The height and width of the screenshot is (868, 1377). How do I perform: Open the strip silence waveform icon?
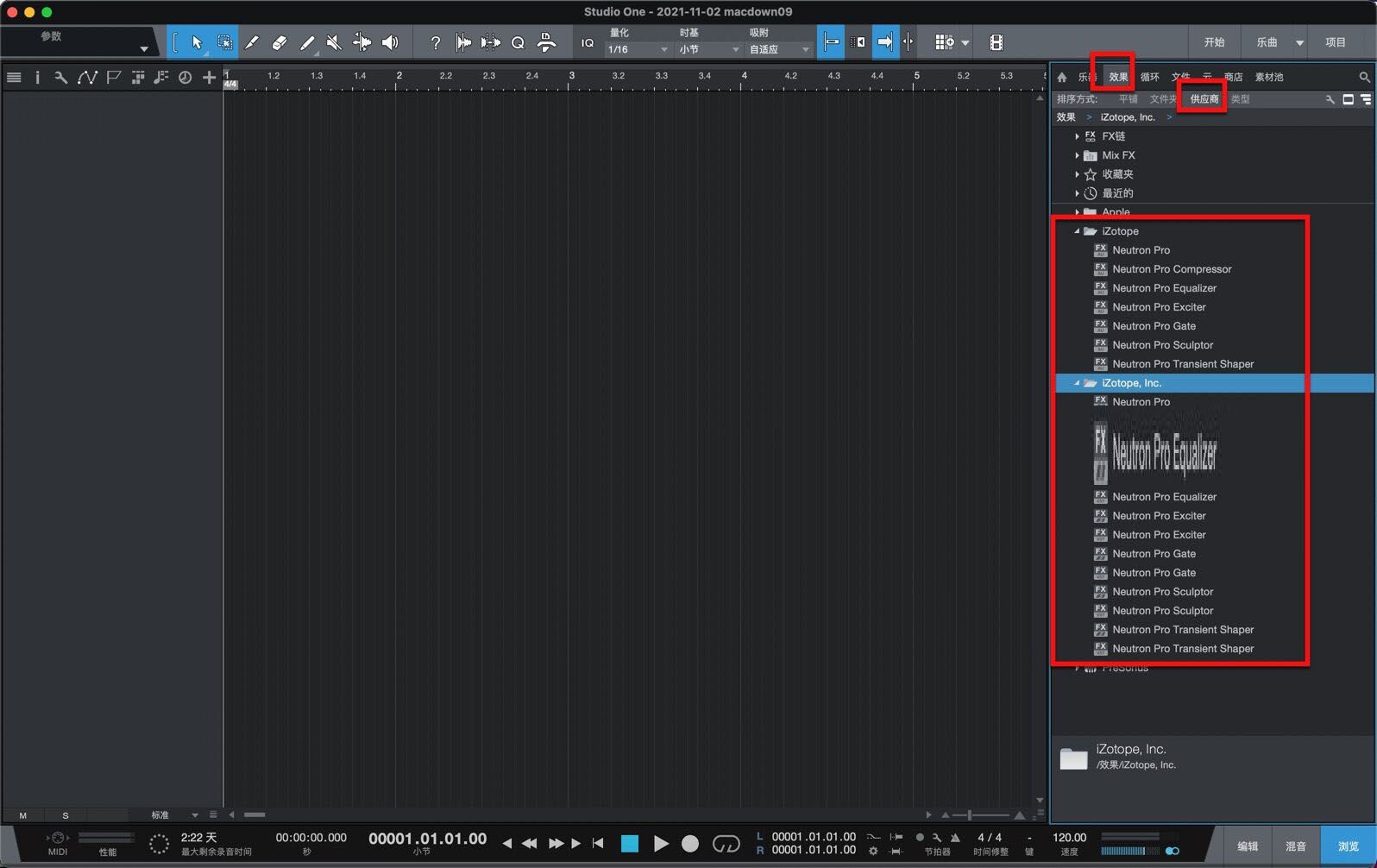coord(490,42)
